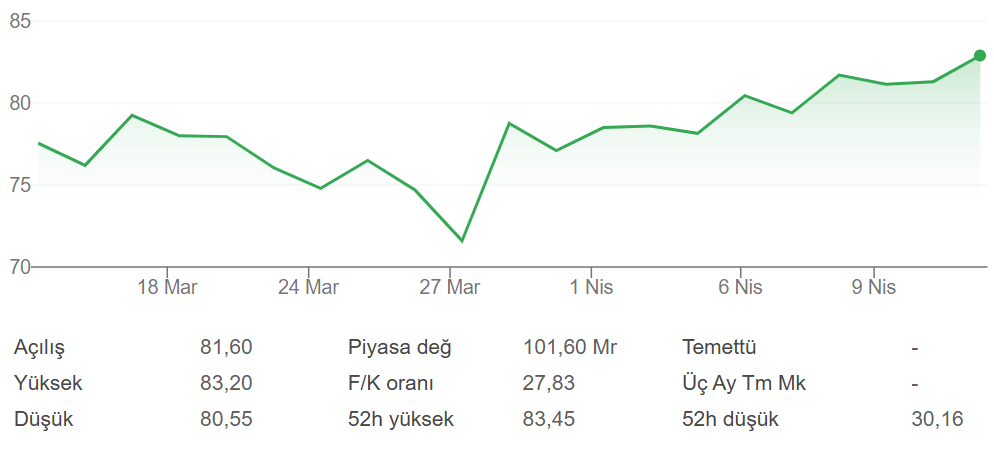Select the 18 Mar date label
The height and width of the screenshot is (450, 994).
coord(167,288)
